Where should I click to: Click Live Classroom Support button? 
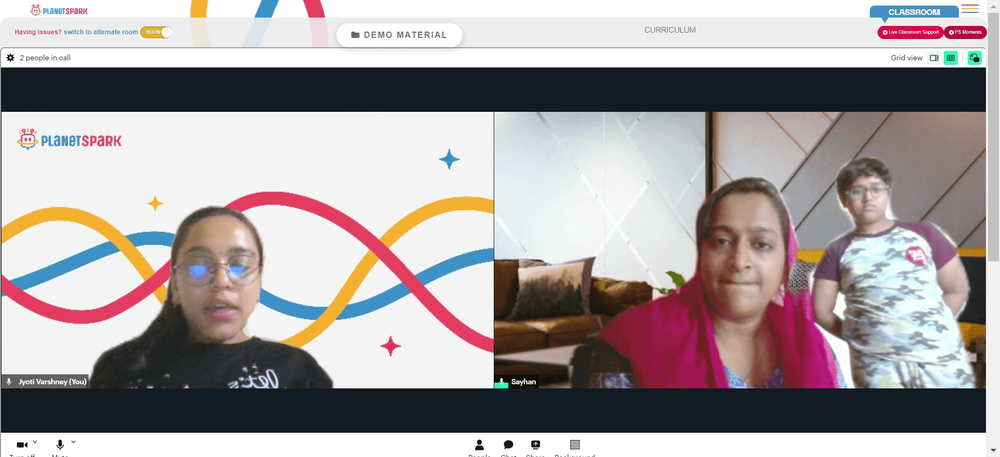pos(910,32)
